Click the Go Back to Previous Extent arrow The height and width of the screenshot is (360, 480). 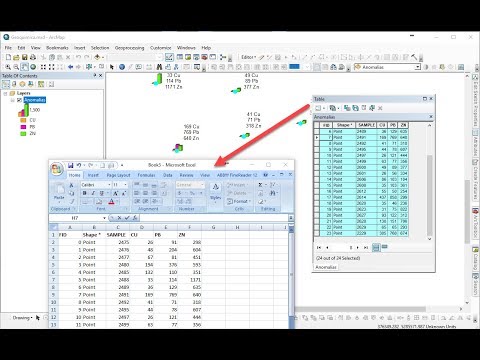point(70,67)
